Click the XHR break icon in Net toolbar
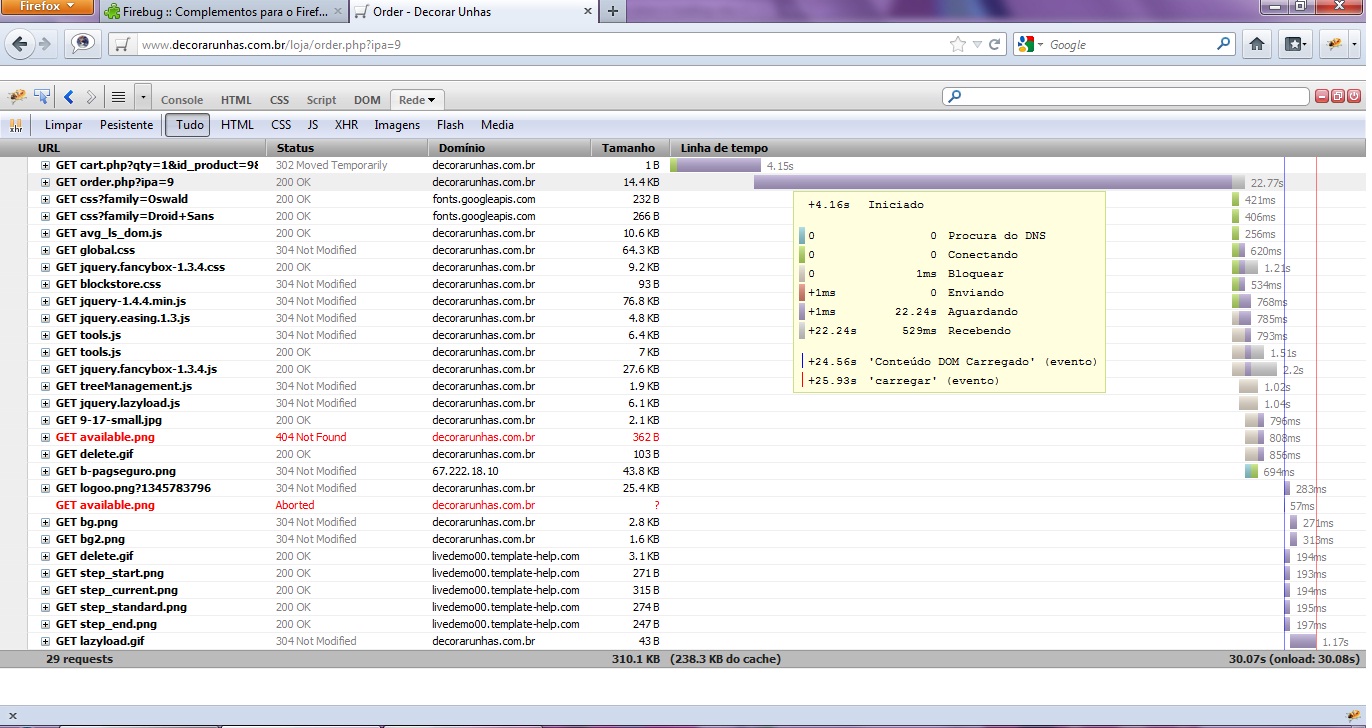1372x728 pixels. [16, 126]
